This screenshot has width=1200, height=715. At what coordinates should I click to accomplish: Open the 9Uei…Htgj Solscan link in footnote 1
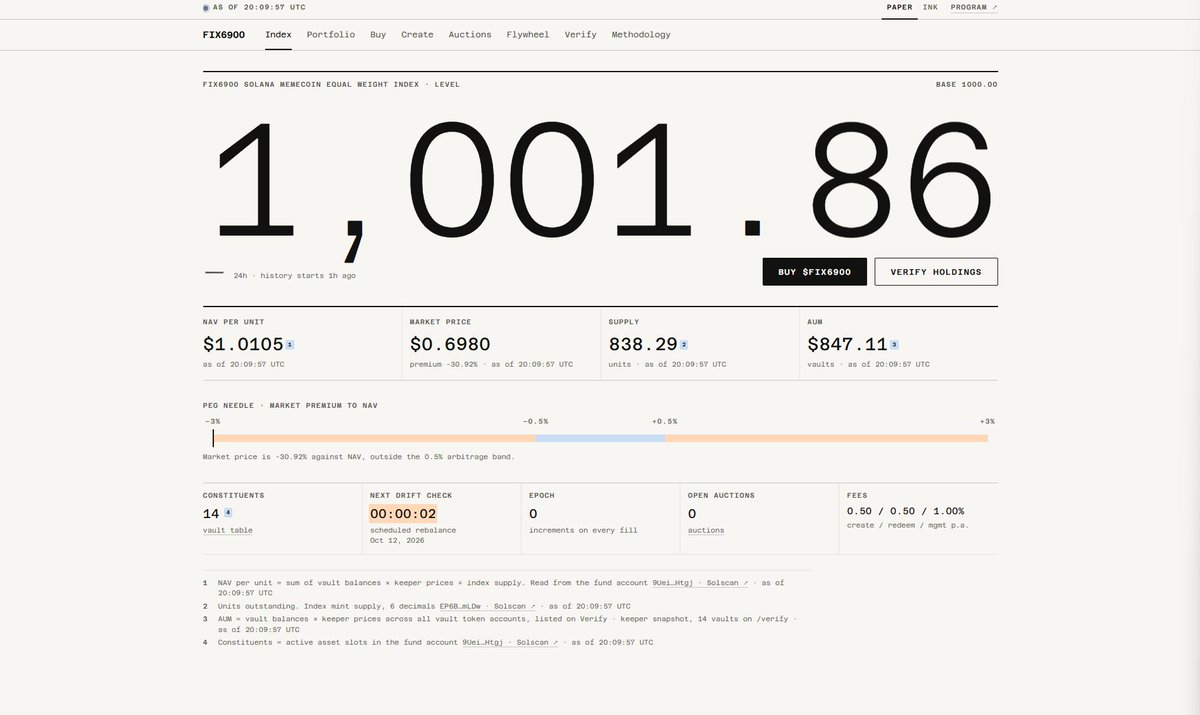[x=700, y=582]
